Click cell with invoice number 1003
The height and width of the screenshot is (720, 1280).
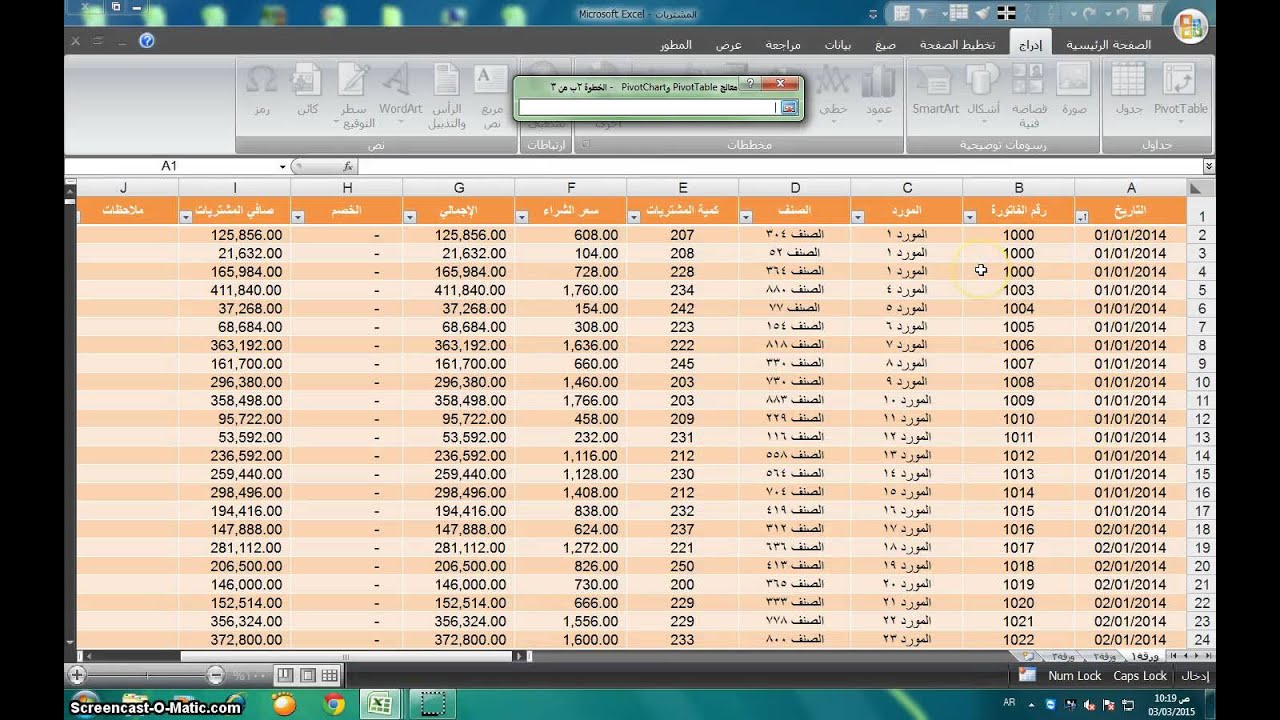tap(1018, 290)
